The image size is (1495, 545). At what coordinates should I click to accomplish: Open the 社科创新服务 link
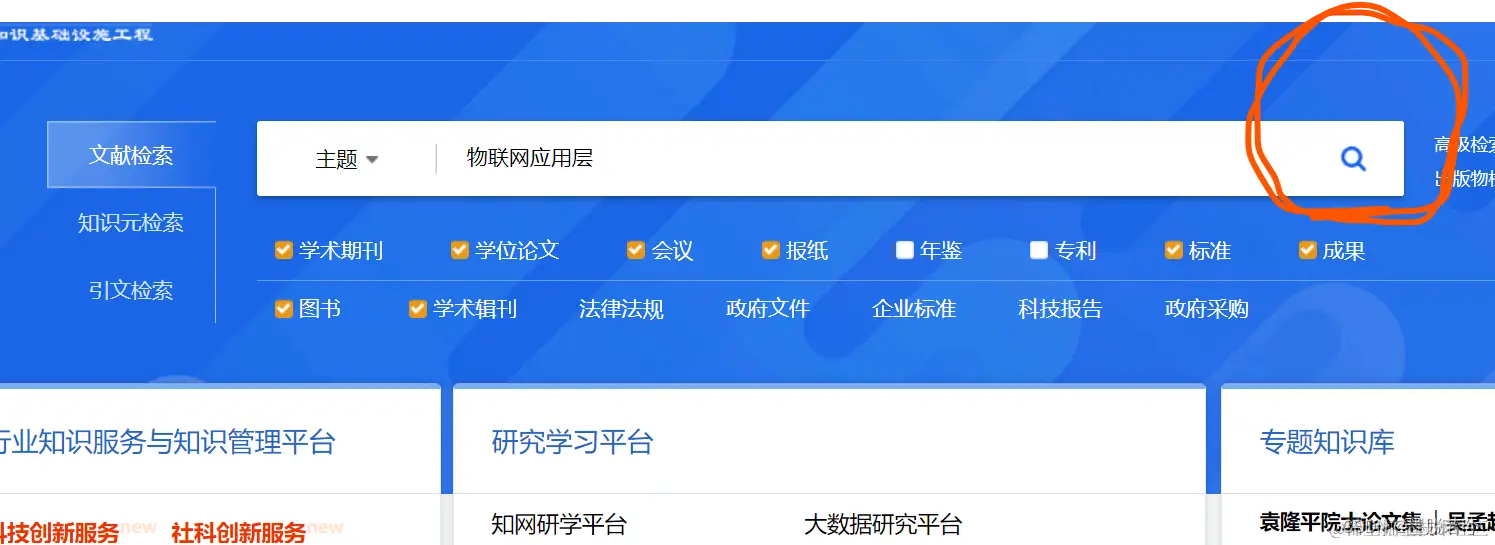coord(238,532)
